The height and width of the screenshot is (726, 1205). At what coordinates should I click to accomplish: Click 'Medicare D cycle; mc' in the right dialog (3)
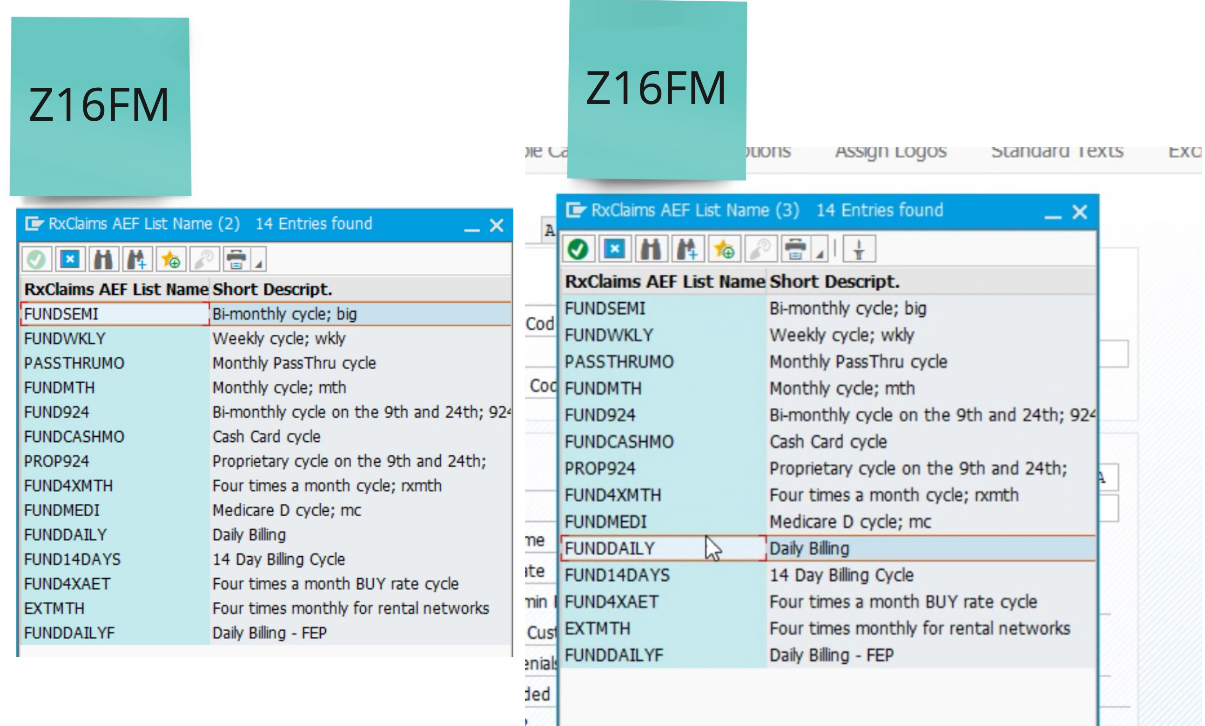(x=850, y=521)
